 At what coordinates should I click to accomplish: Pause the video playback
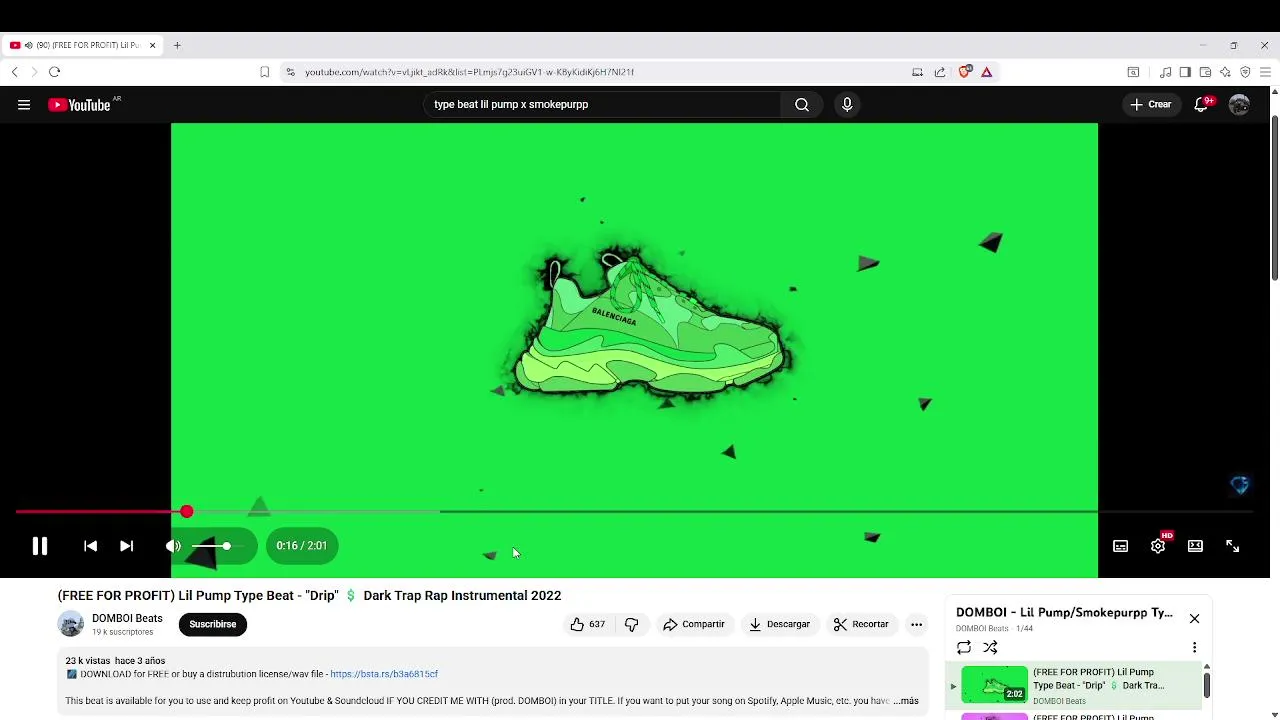(x=40, y=546)
